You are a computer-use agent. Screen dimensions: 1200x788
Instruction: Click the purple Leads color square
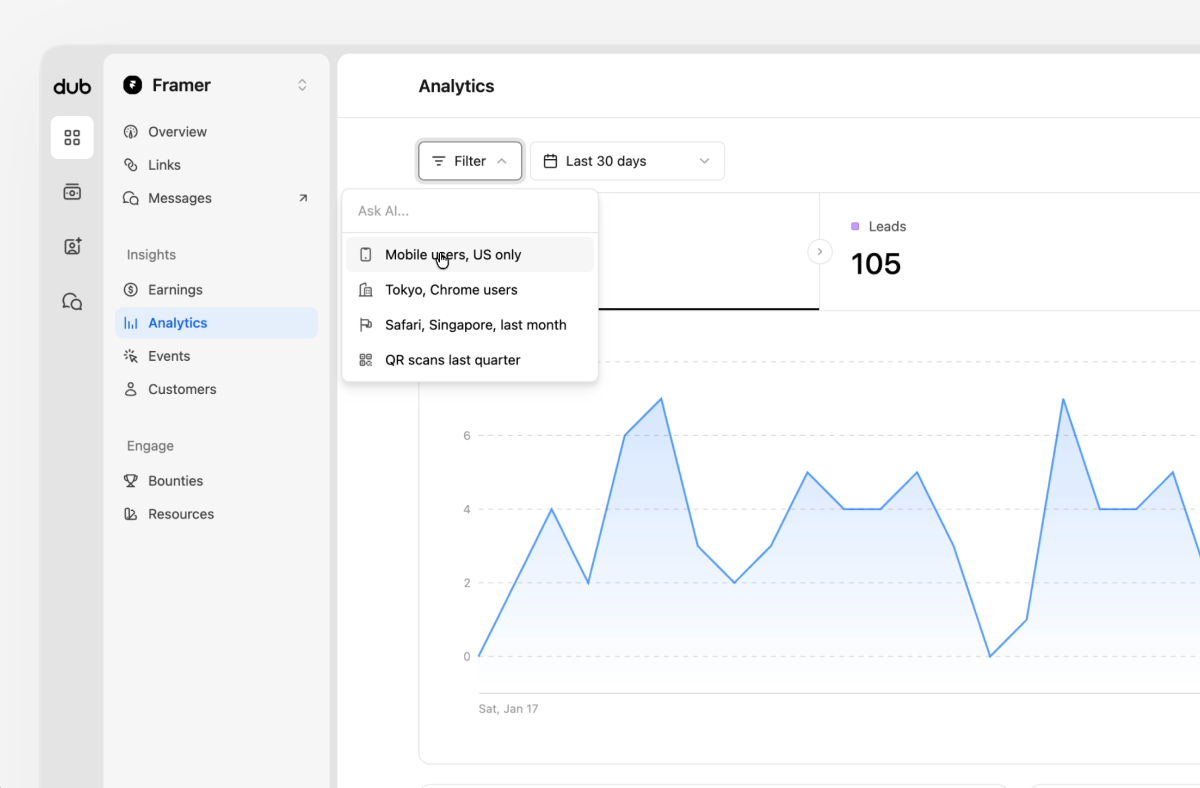[x=855, y=227]
